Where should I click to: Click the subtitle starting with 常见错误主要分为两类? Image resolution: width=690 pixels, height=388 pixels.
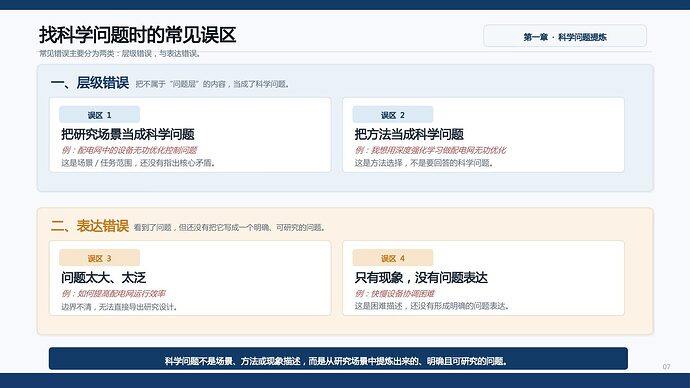pyautogui.click(x=120, y=54)
